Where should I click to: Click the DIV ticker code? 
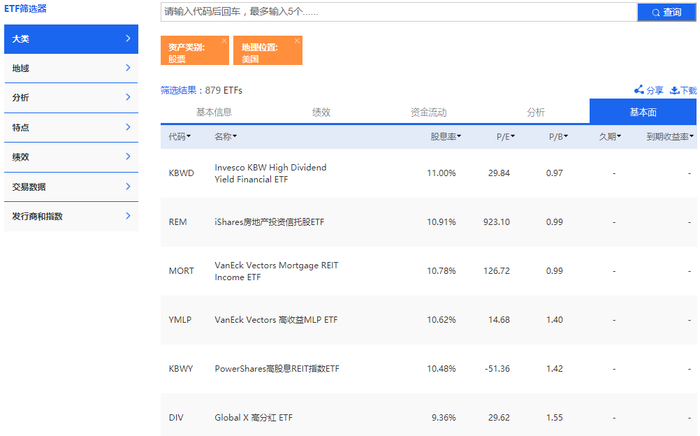176,418
